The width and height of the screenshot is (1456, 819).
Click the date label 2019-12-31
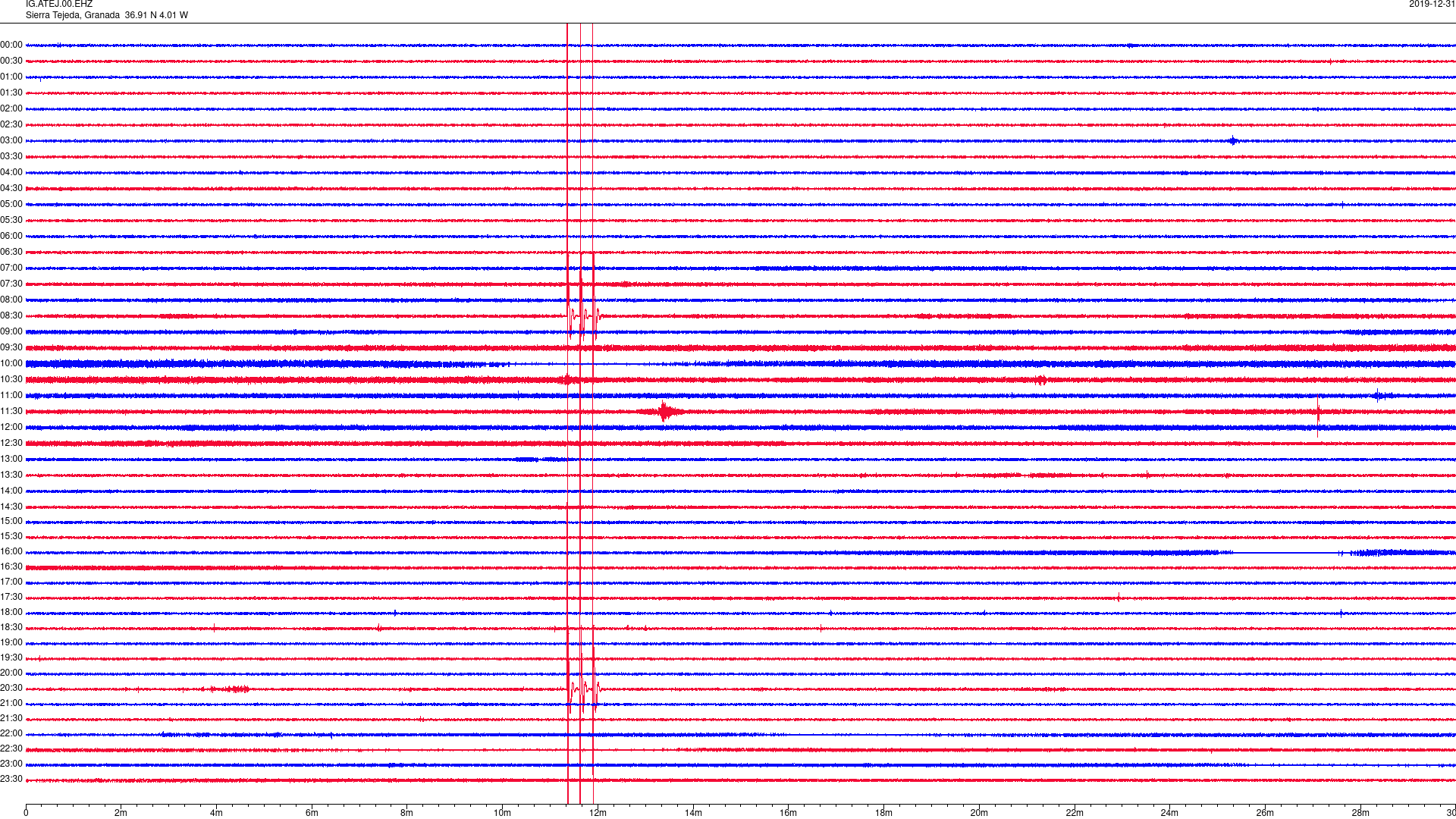tap(1432, 5)
